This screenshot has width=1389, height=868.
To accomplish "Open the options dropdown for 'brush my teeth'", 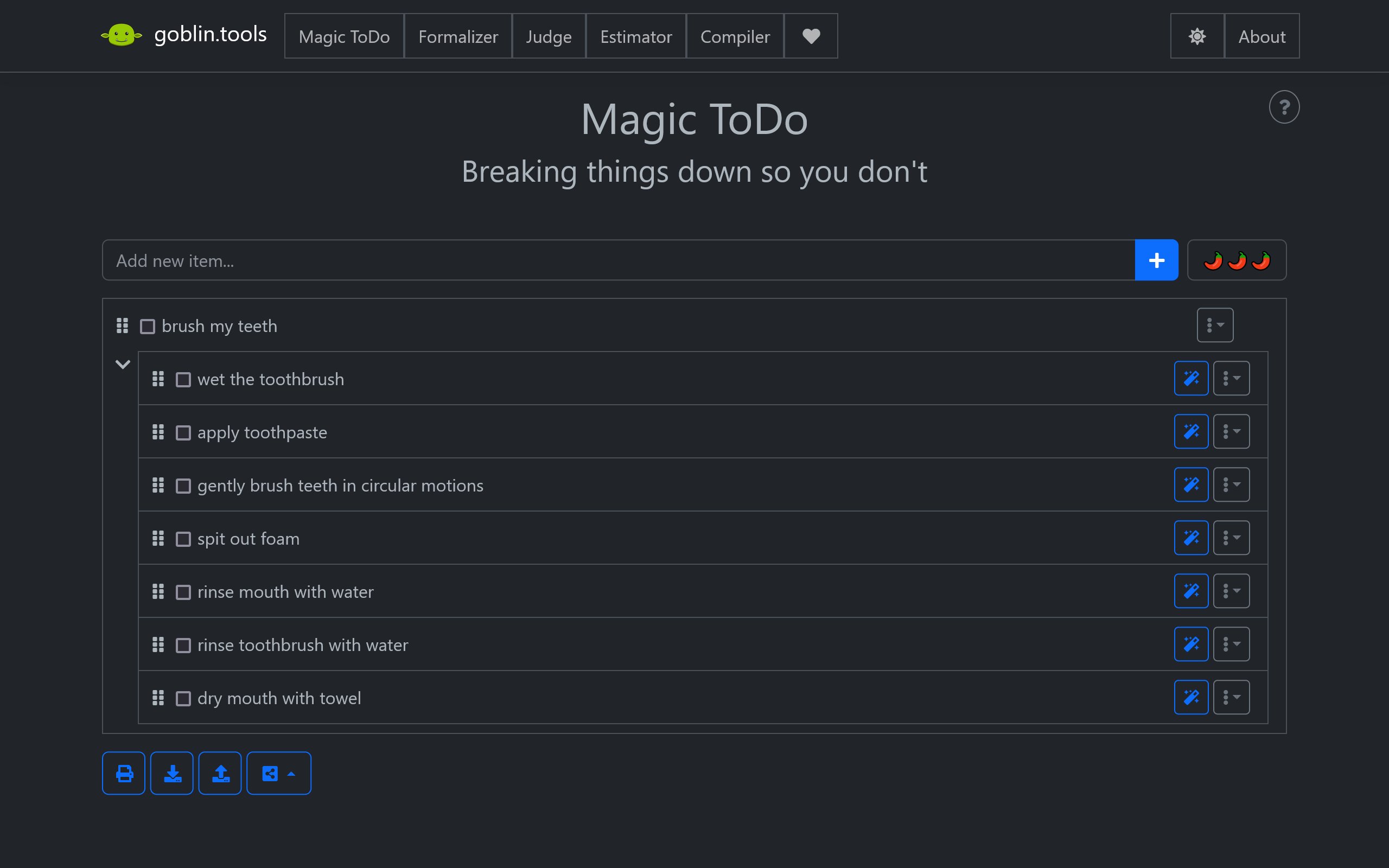I will coord(1215,325).
